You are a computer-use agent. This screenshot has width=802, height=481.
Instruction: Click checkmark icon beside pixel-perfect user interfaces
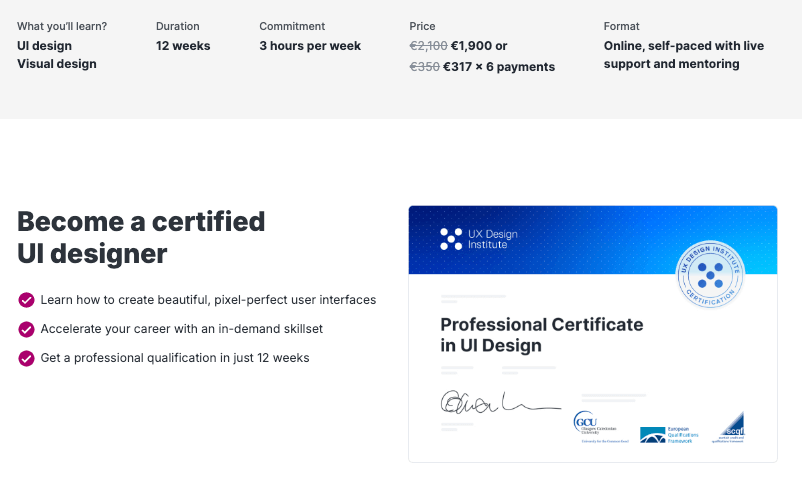coord(26,300)
